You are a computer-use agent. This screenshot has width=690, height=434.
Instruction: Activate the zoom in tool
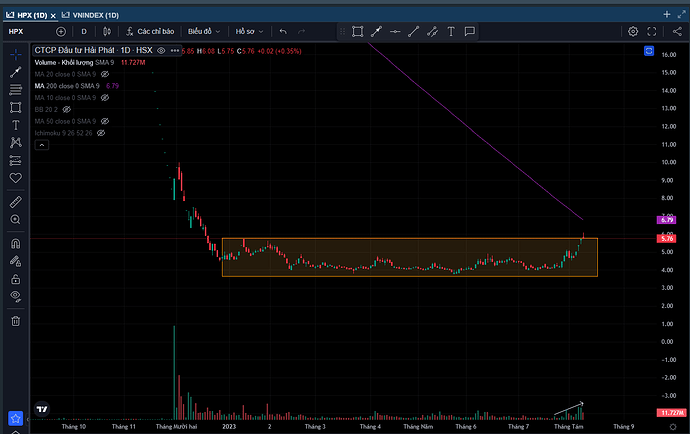click(16, 219)
